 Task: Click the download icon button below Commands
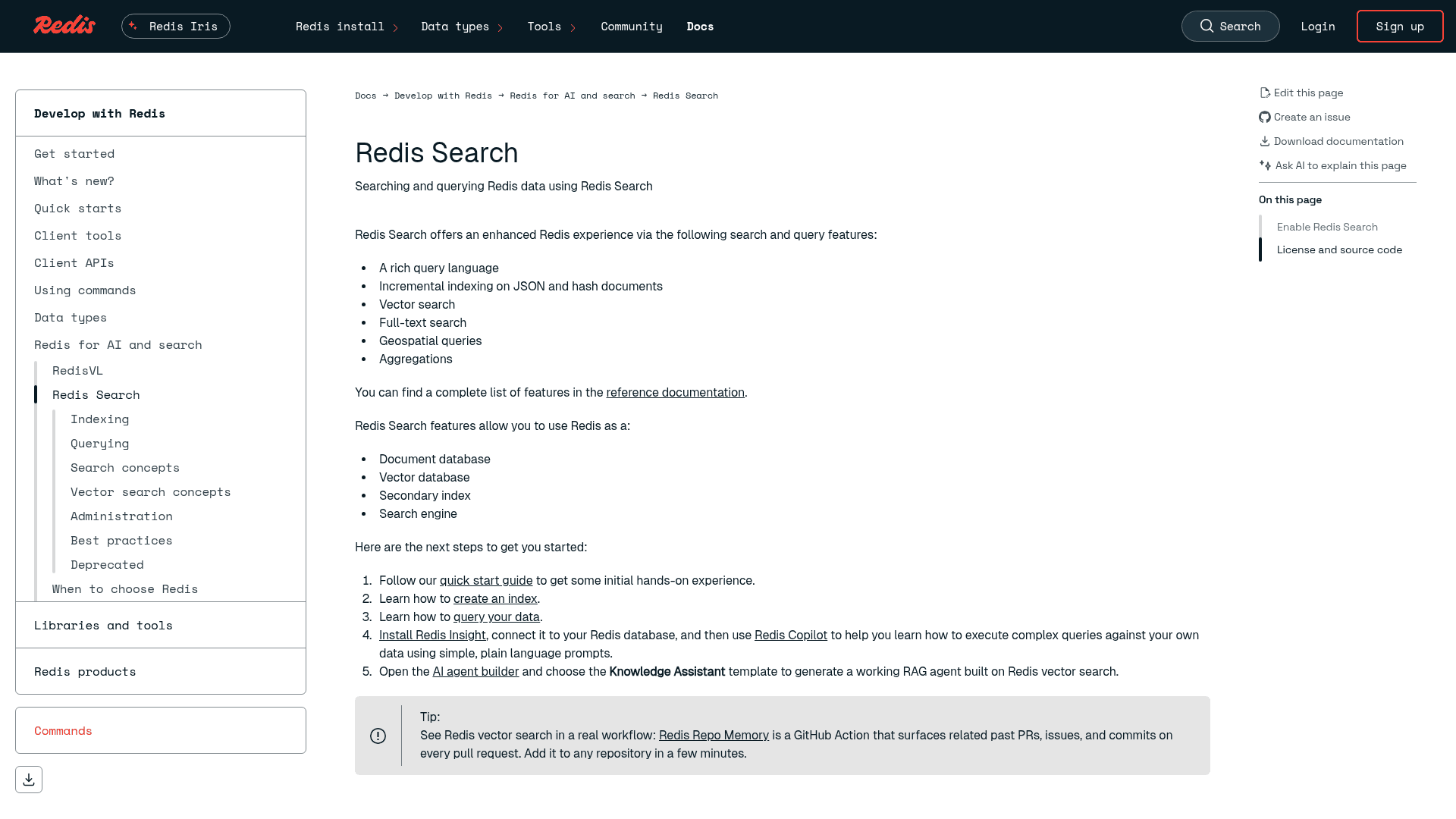coord(29,780)
